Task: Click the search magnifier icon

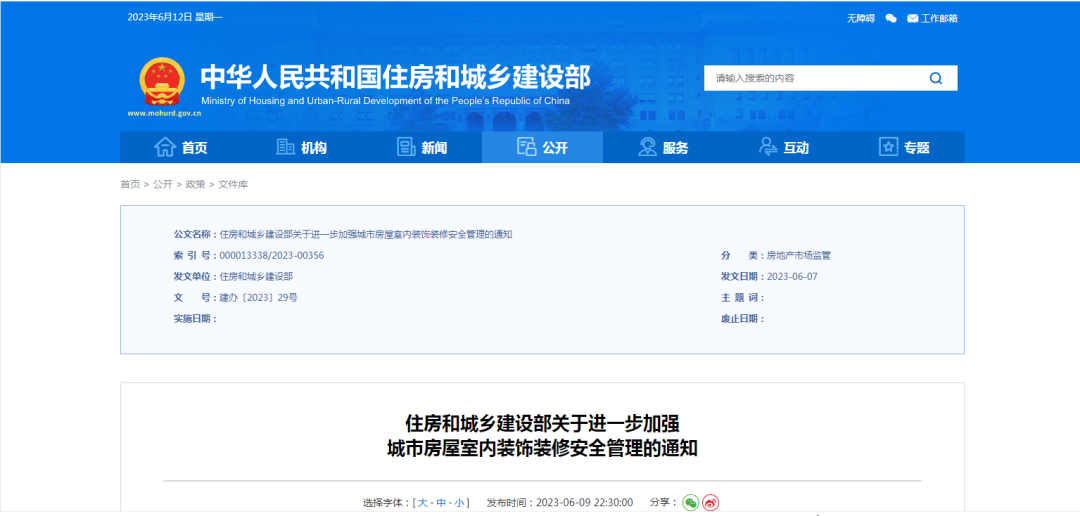Action: tap(935, 79)
